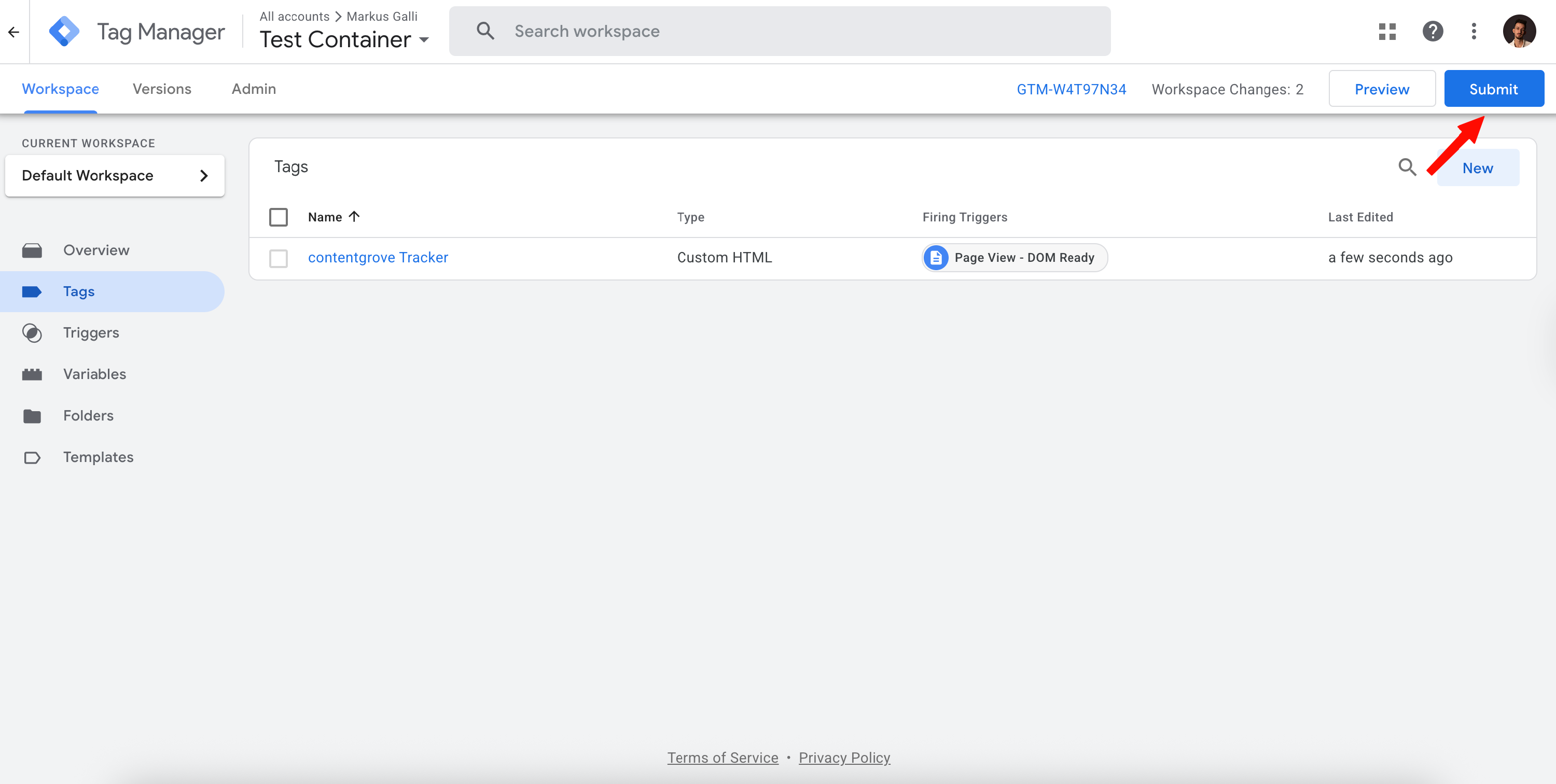Open the contentgrove Tracker tag link
Screen dimensions: 1556x784
coord(378,257)
